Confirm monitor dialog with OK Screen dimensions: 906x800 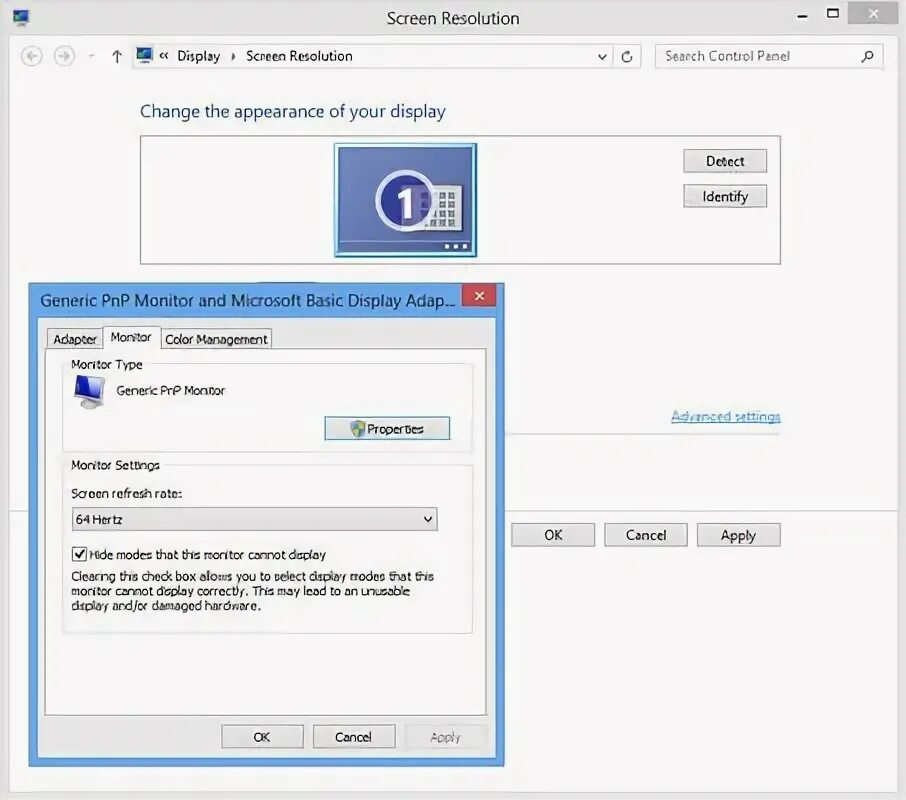point(262,737)
